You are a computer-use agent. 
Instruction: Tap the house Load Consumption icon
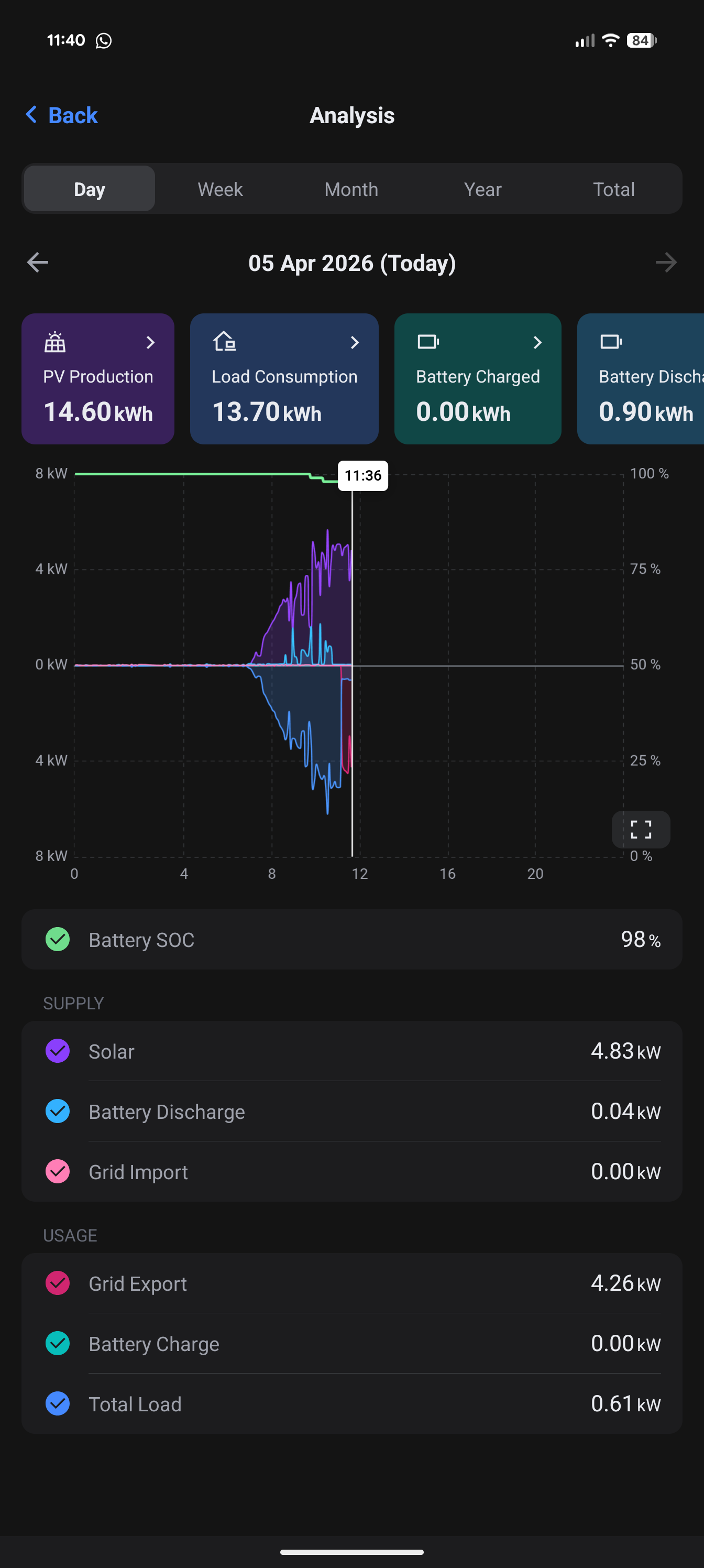point(224,342)
